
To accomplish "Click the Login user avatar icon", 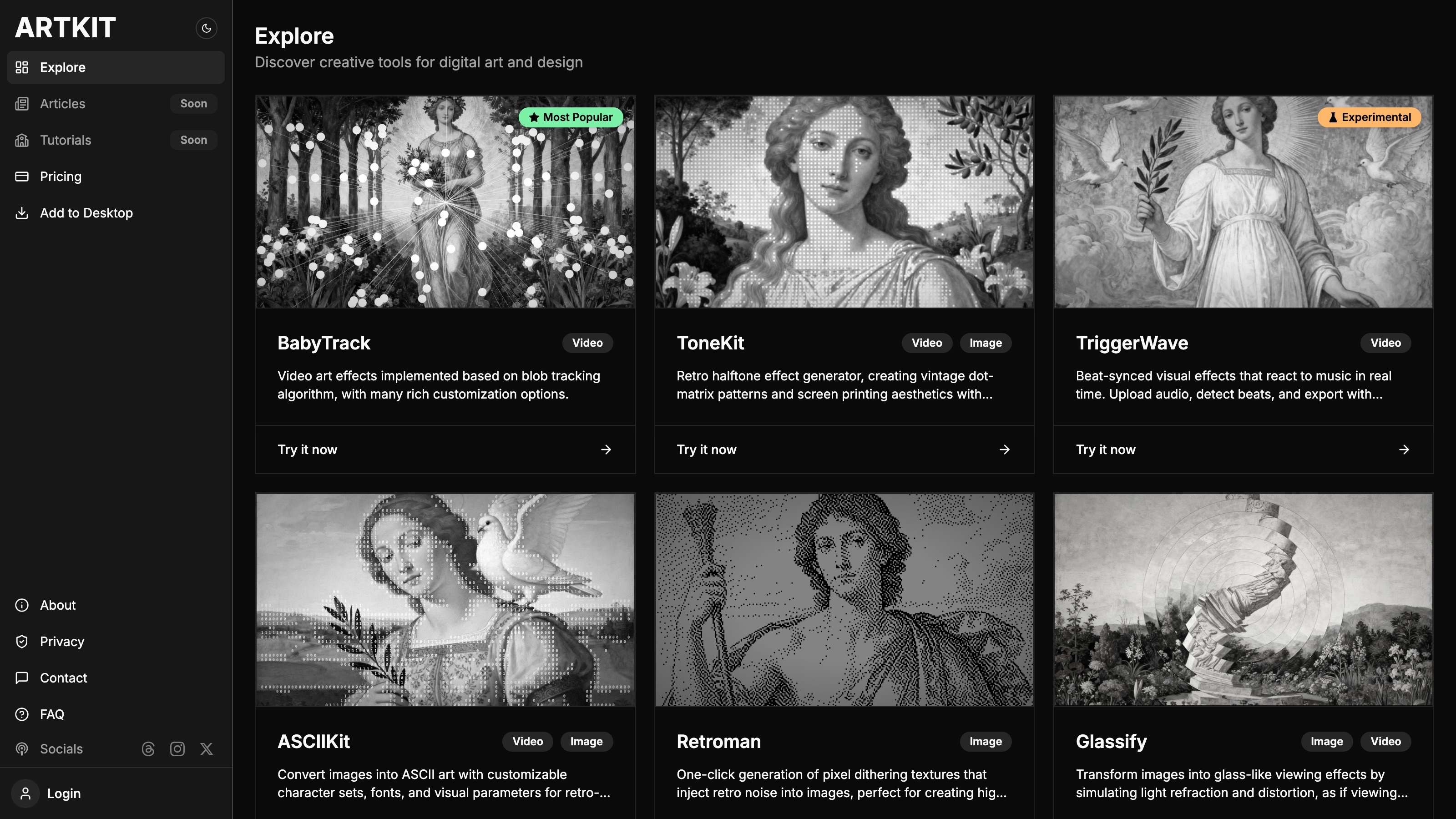I will click(25, 794).
